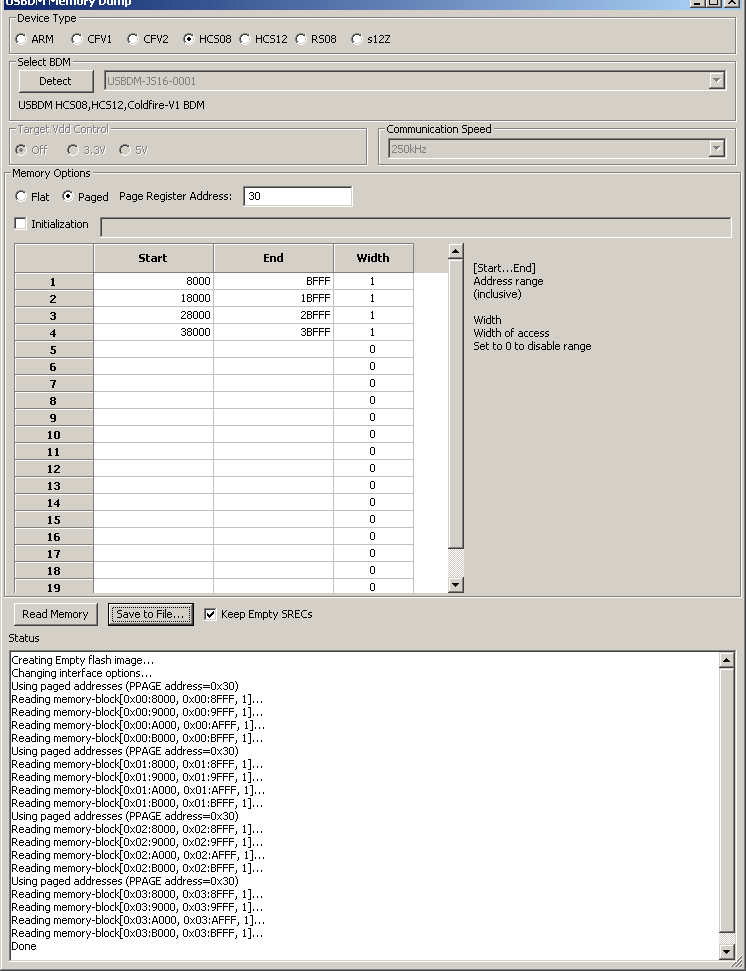
Task: Select the Start cell containing 28000
Action: (154, 315)
